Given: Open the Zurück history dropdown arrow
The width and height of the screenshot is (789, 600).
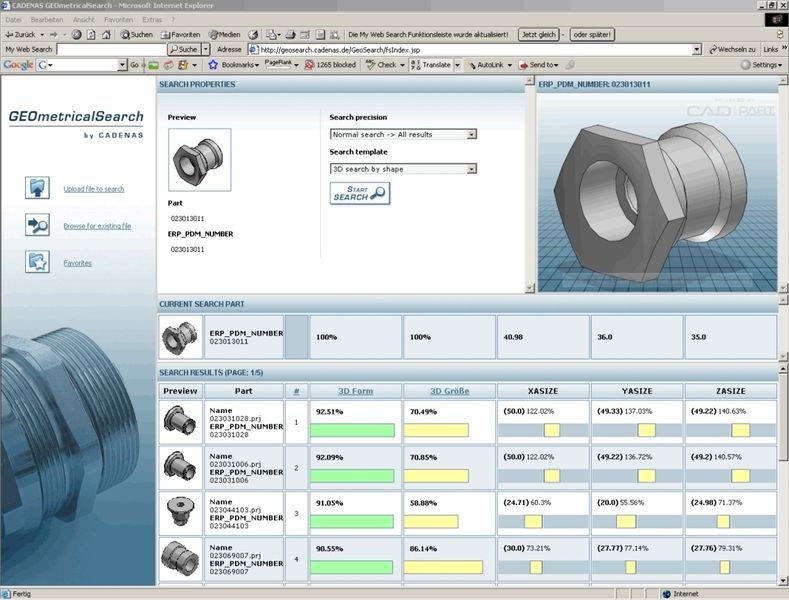Looking at the screenshot, I should (x=42, y=35).
